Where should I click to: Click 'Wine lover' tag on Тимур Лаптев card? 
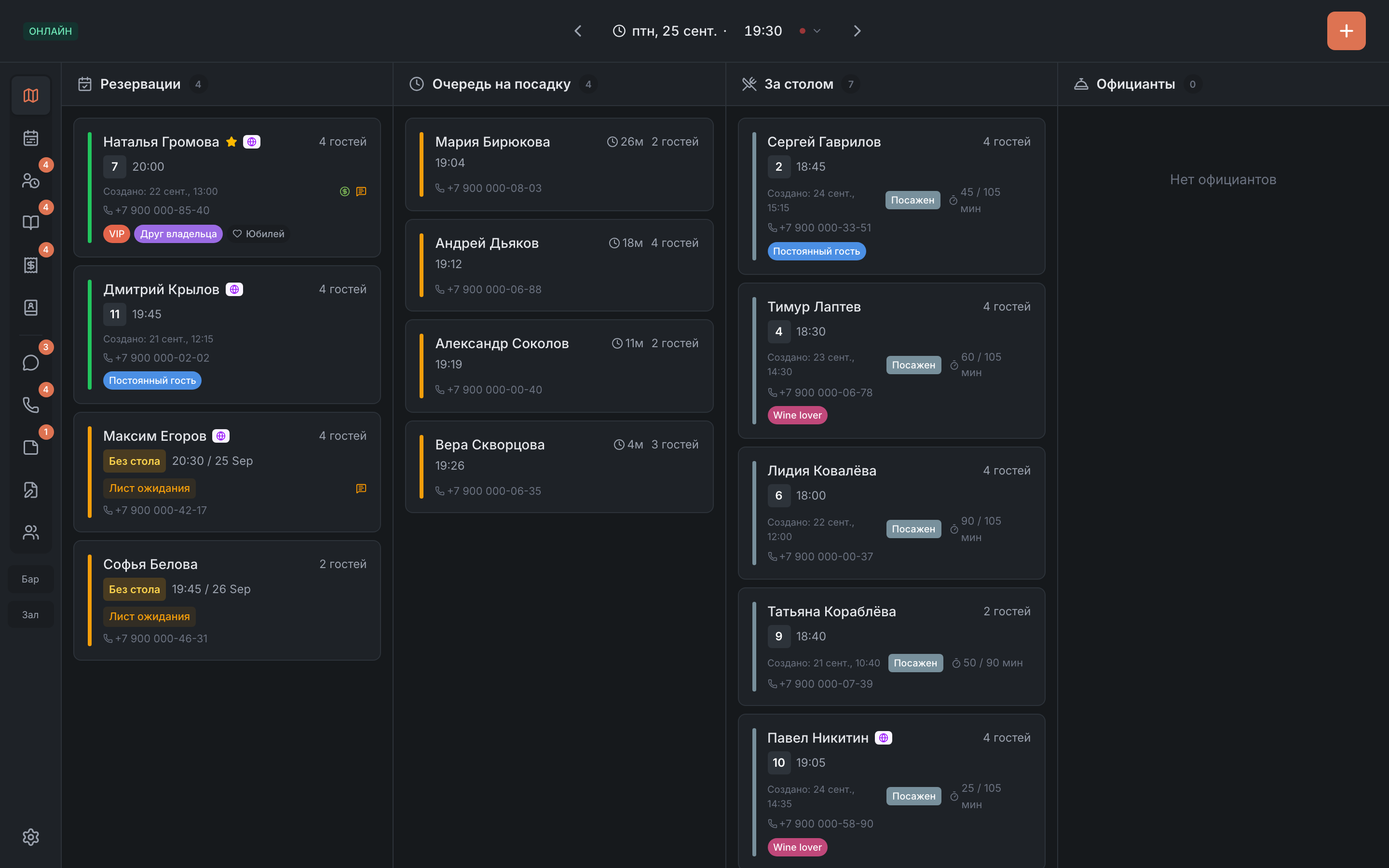[x=797, y=416]
